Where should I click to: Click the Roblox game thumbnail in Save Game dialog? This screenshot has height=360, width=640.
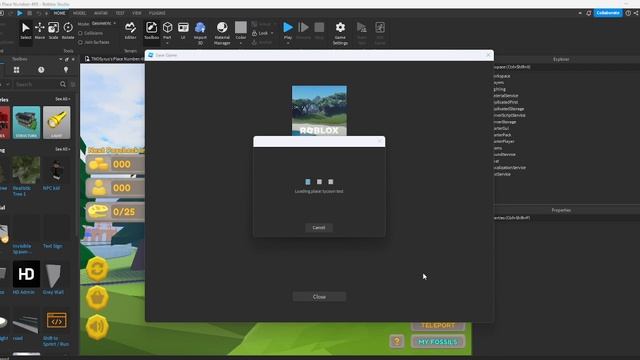pyautogui.click(x=319, y=111)
